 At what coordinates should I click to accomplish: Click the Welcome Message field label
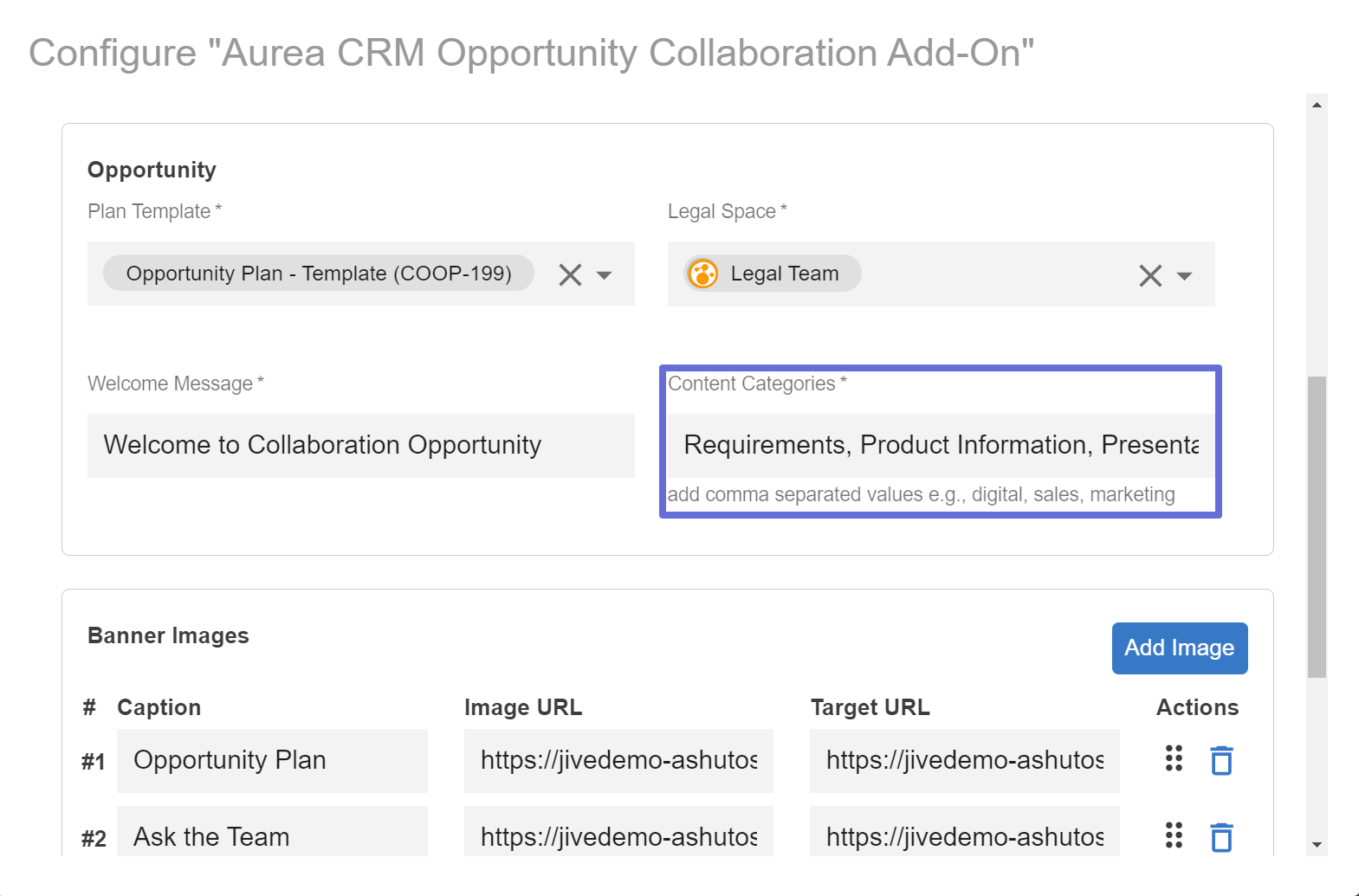tap(176, 384)
